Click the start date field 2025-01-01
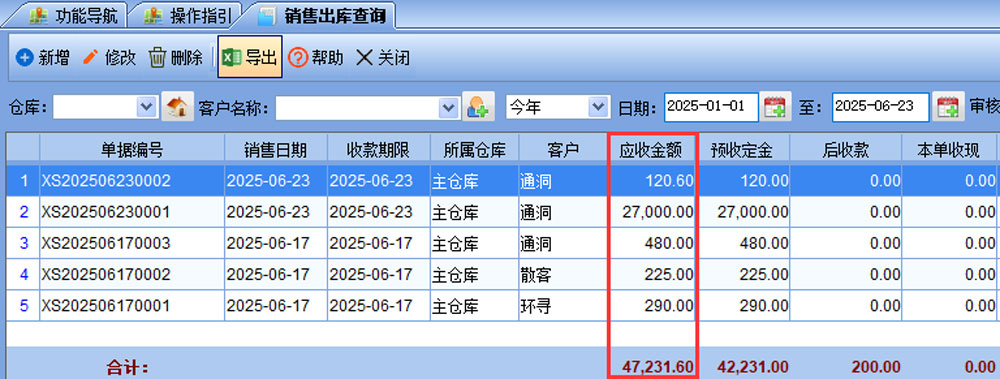 [x=710, y=107]
